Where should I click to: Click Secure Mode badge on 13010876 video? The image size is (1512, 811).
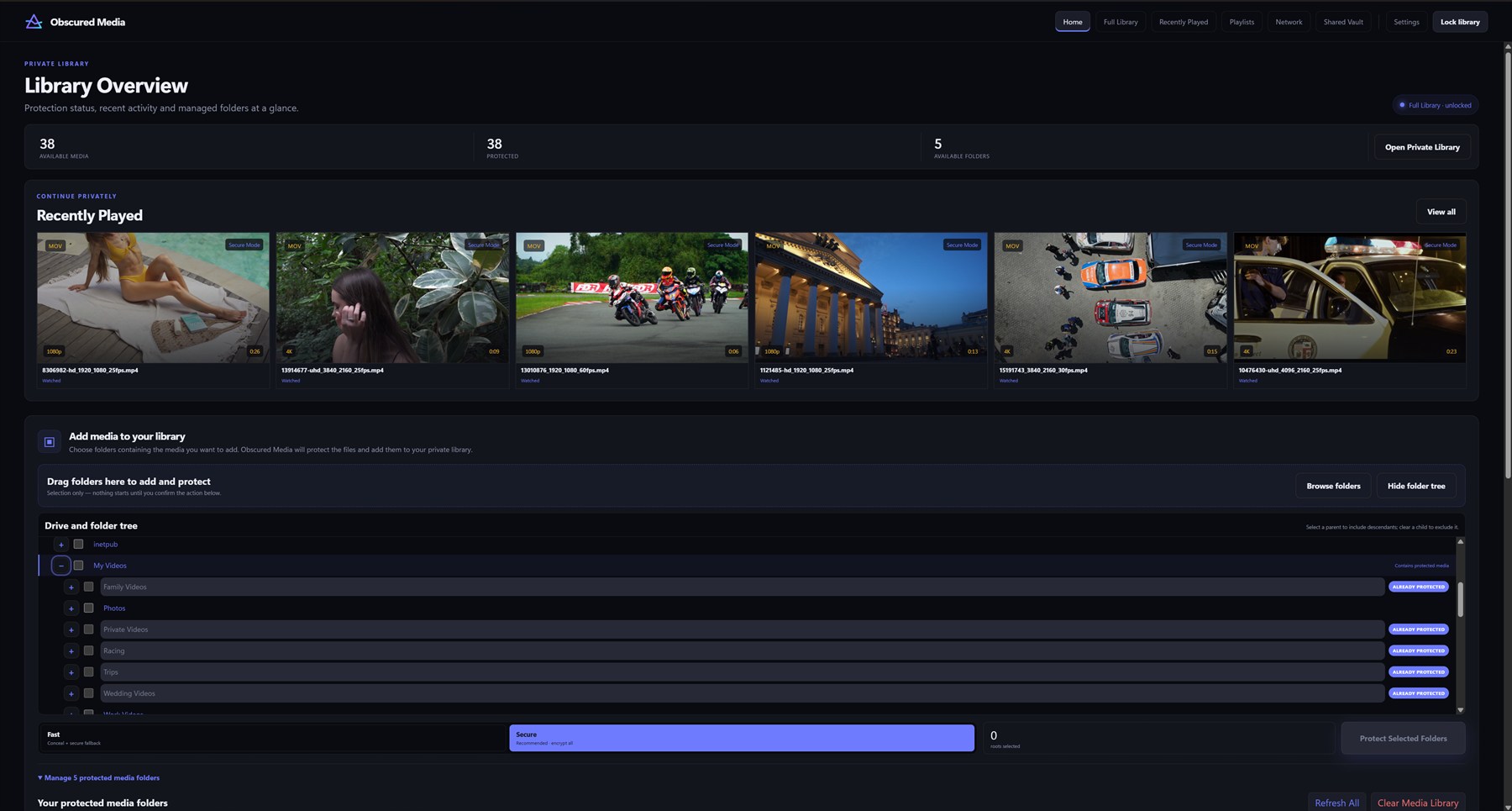click(x=722, y=245)
